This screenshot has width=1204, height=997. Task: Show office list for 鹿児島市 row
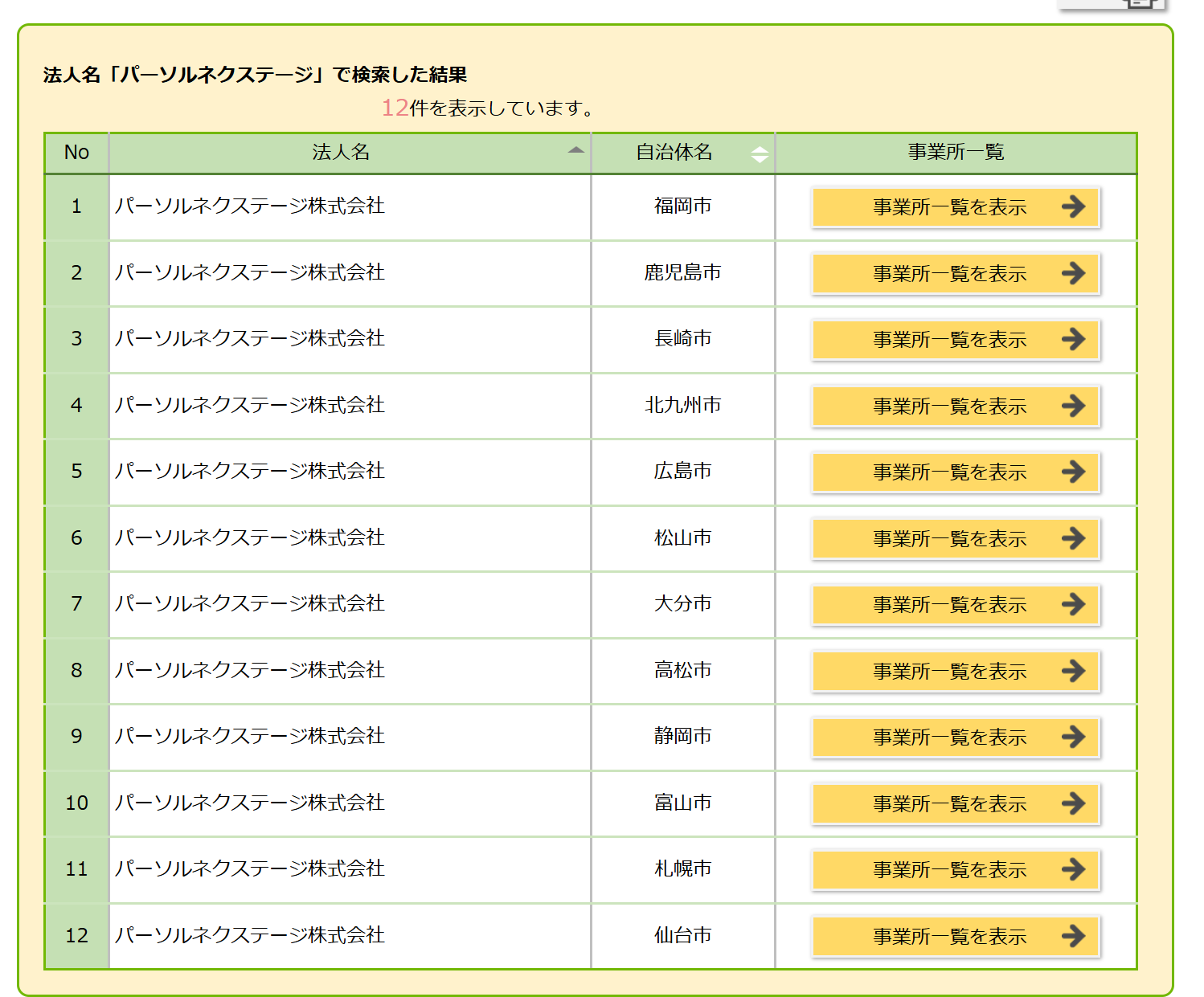(956, 273)
